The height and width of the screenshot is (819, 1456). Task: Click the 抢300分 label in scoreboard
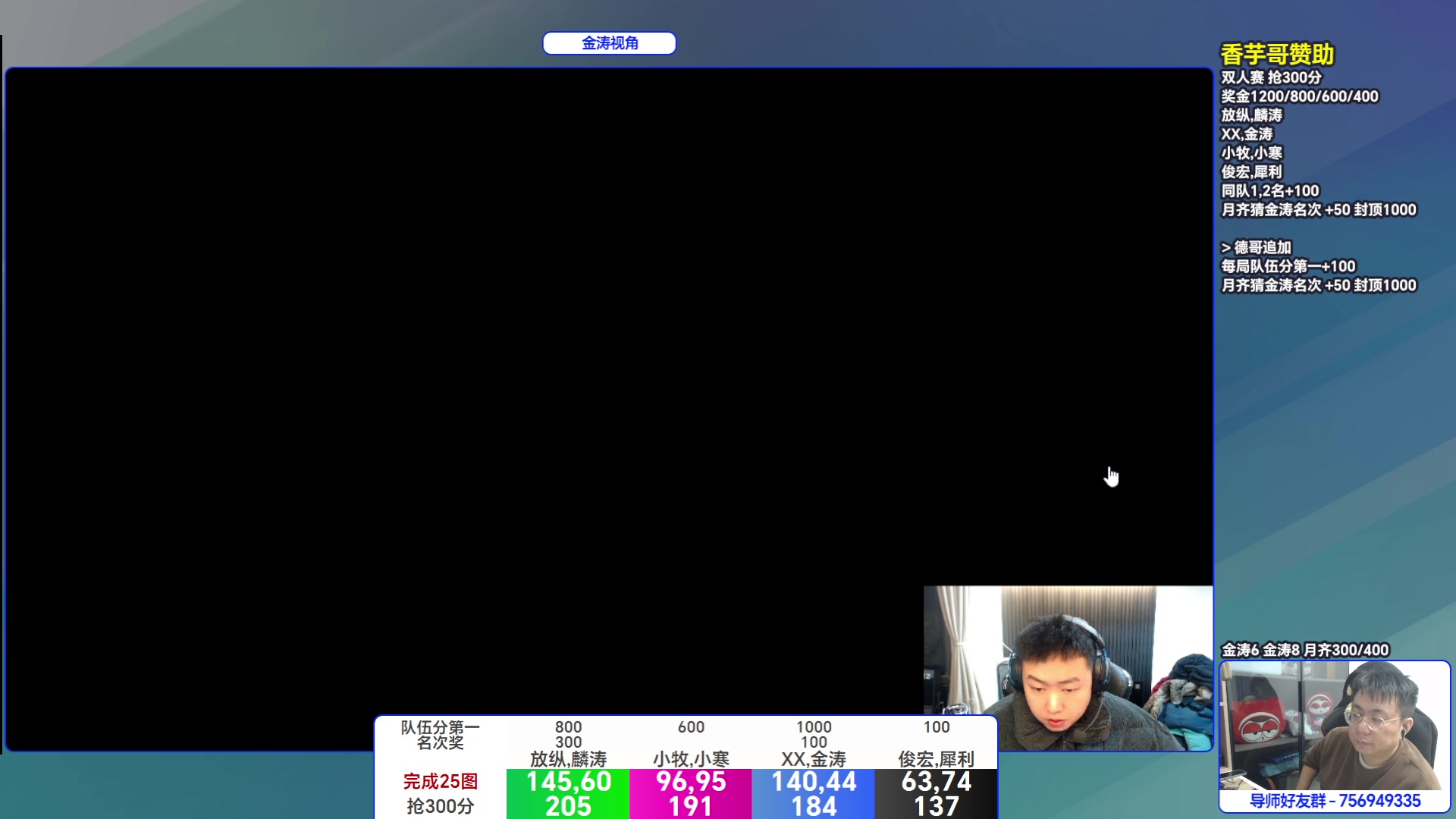point(440,806)
